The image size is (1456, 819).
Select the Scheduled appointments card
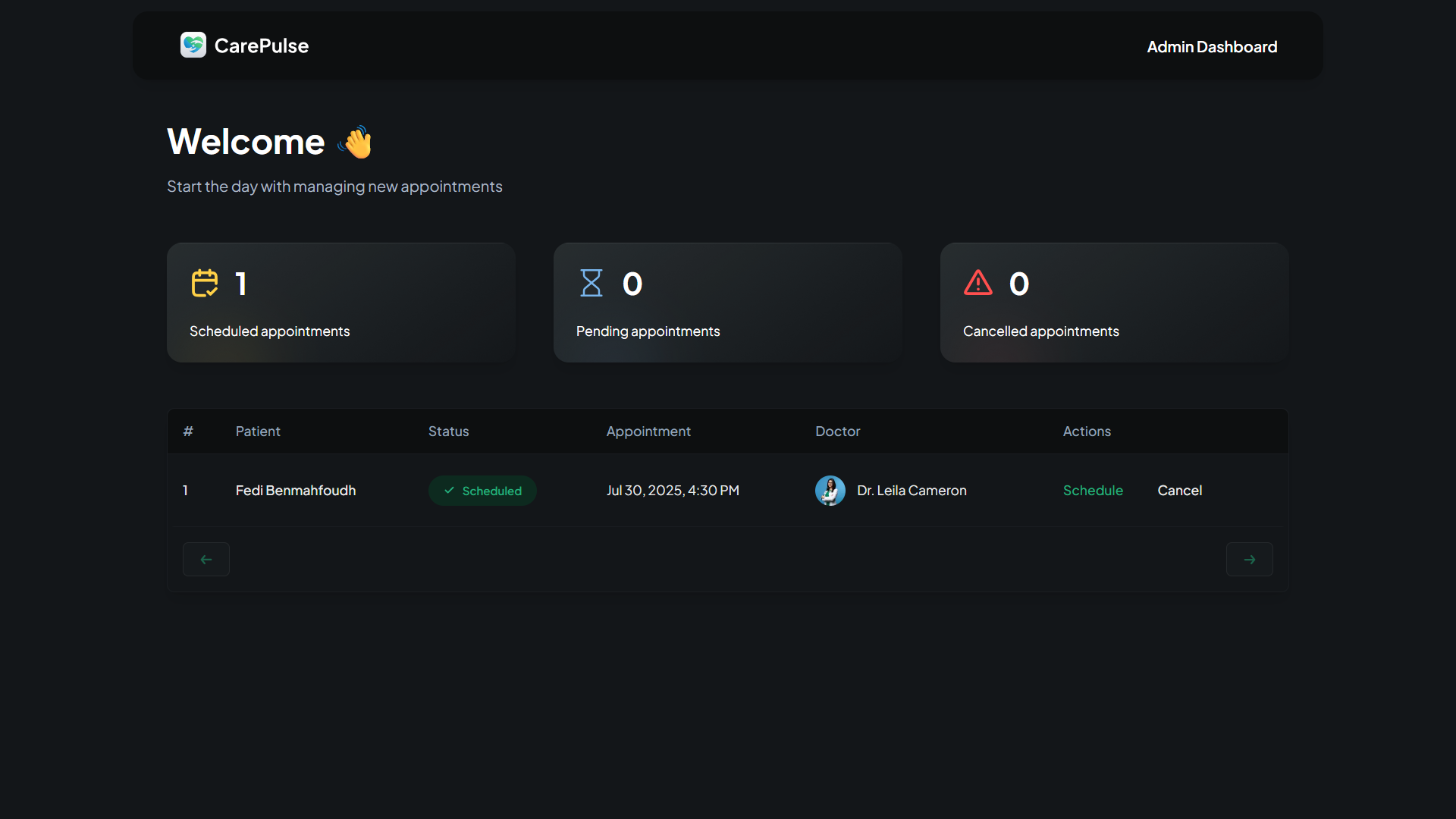(x=341, y=303)
